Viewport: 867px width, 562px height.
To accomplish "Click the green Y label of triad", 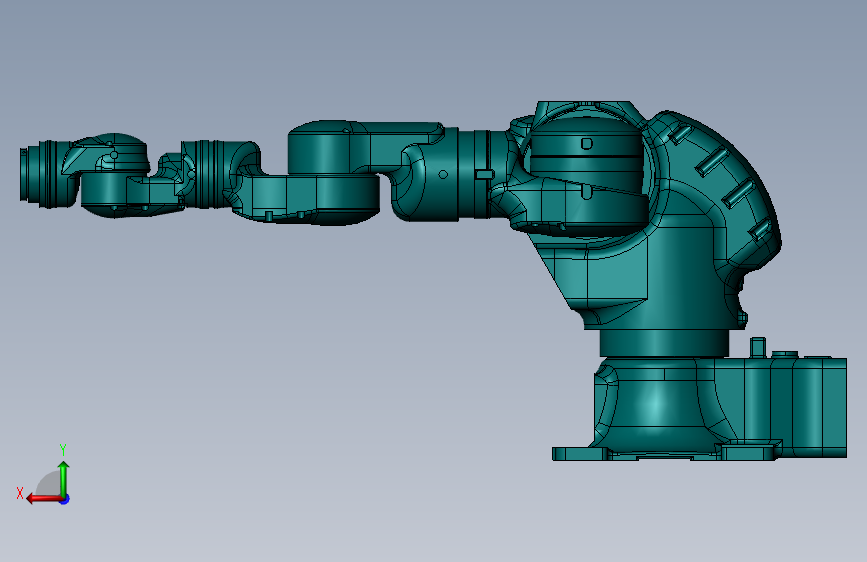I will click(x=63, y=449).
